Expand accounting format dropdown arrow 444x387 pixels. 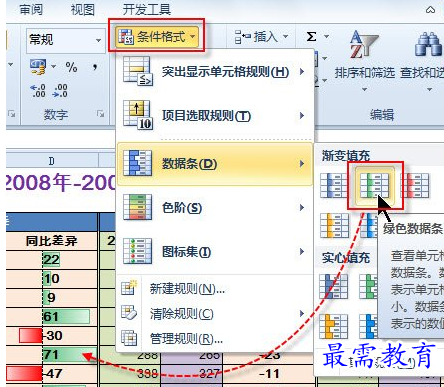(x=53, y=66)
